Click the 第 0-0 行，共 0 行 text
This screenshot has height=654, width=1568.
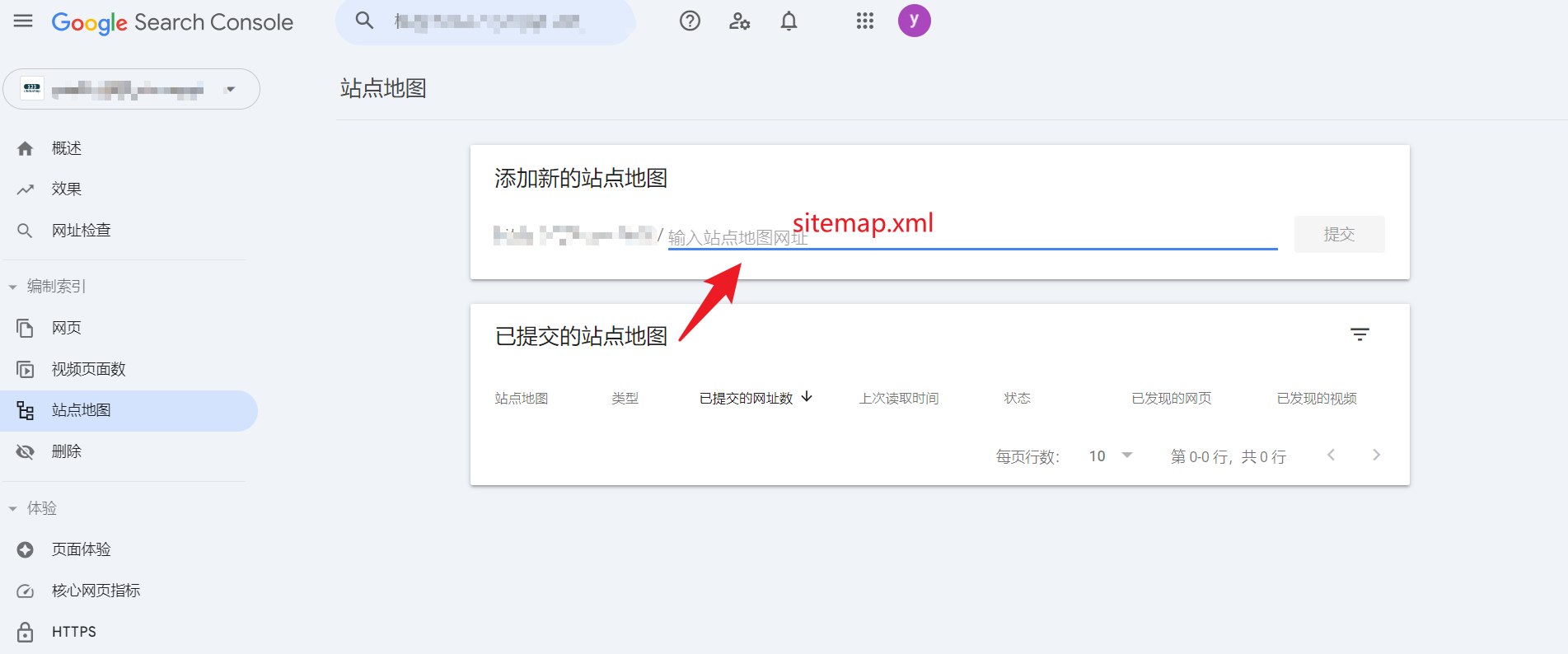1228,456
